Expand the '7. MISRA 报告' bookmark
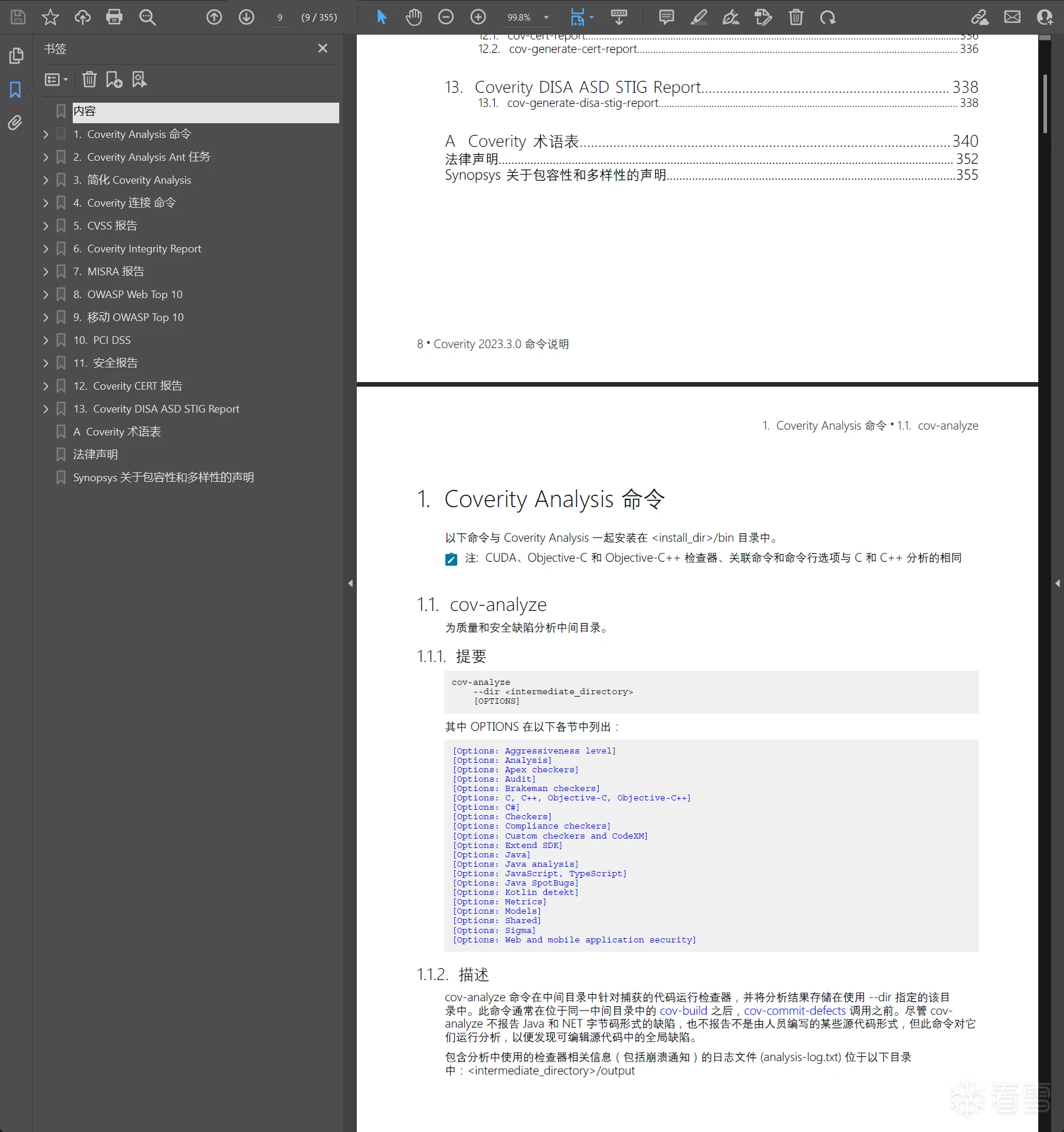This screenshot has width=1064, height=1132. click(x=46, y=272)
